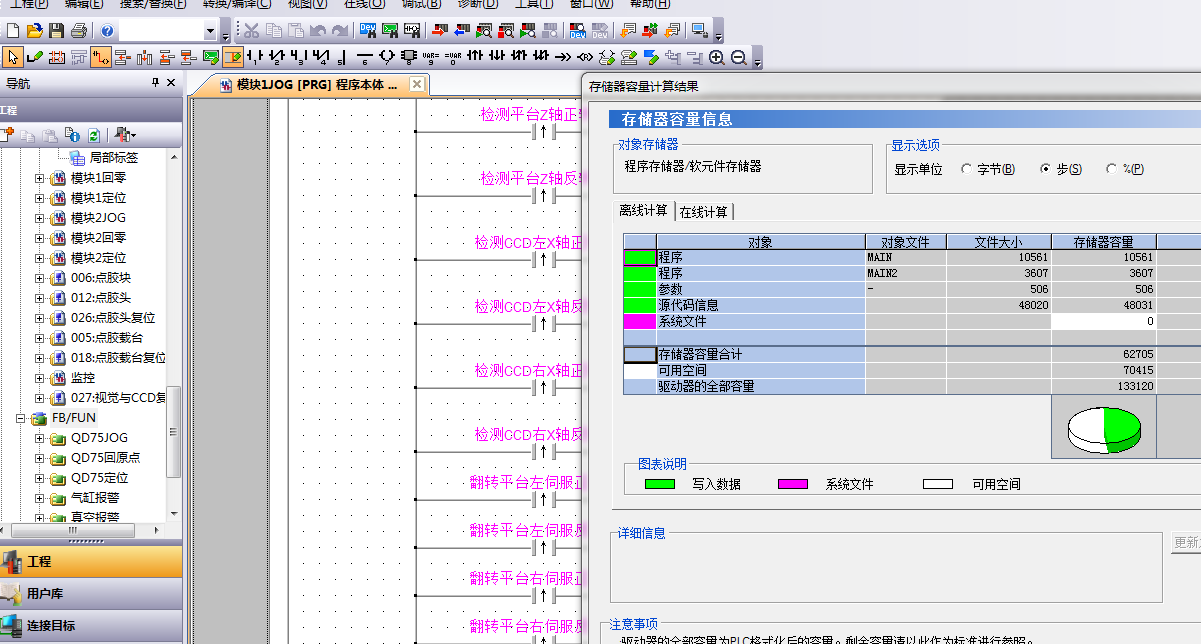Select the arrow selection mode tool

click(12, 57)
